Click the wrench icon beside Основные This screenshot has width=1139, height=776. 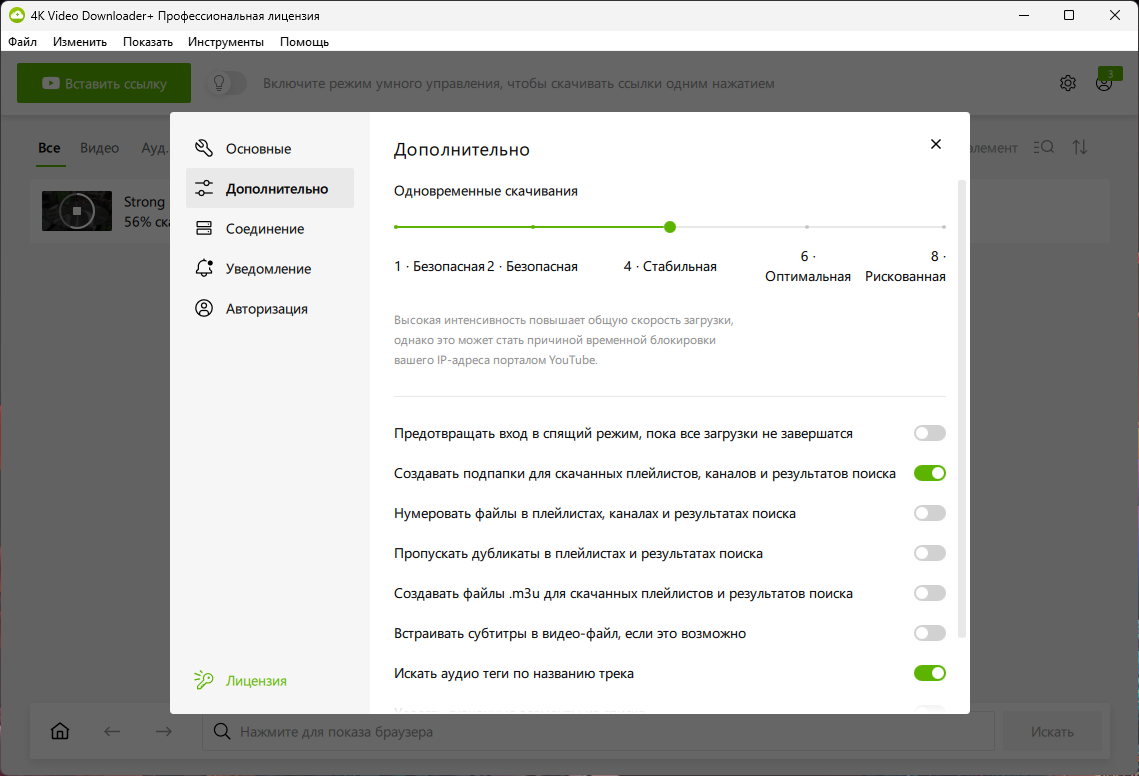pyautogui.click(x=204, y=148)
